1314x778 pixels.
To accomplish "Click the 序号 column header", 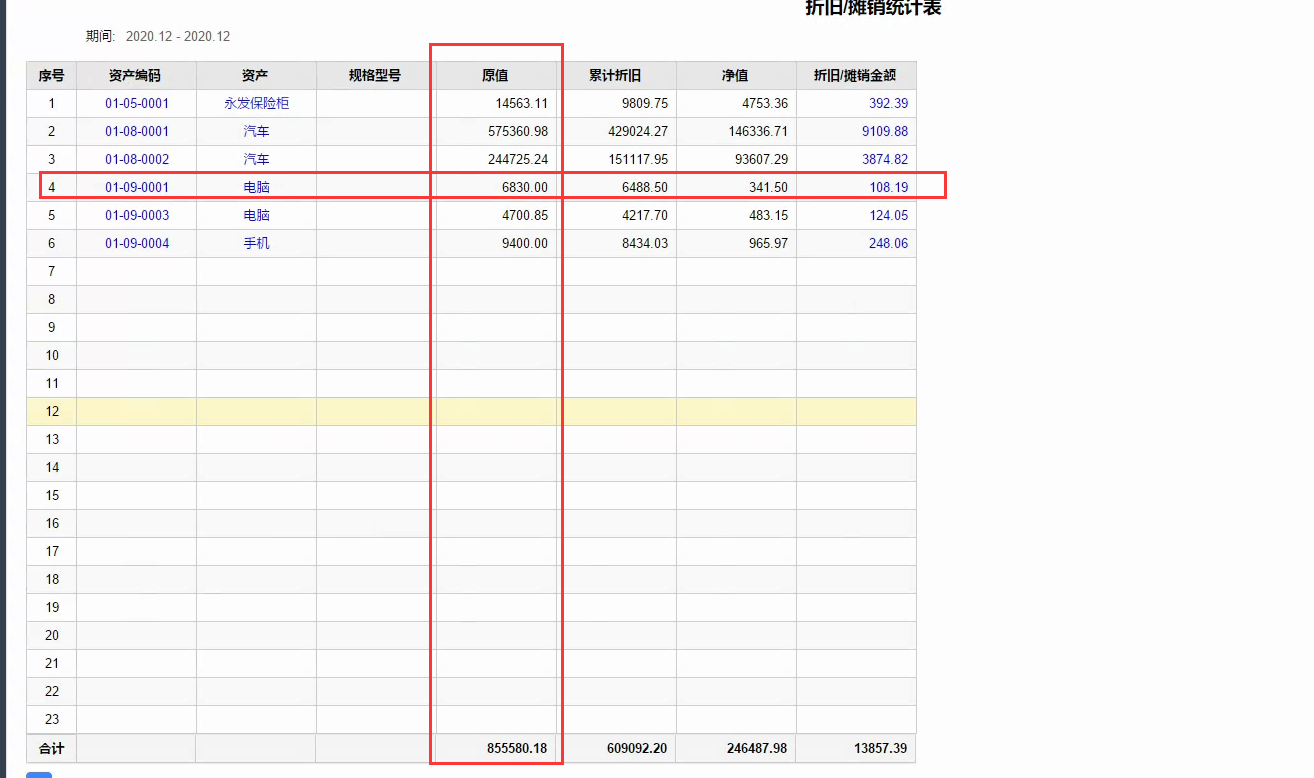I will click(52, 76).
